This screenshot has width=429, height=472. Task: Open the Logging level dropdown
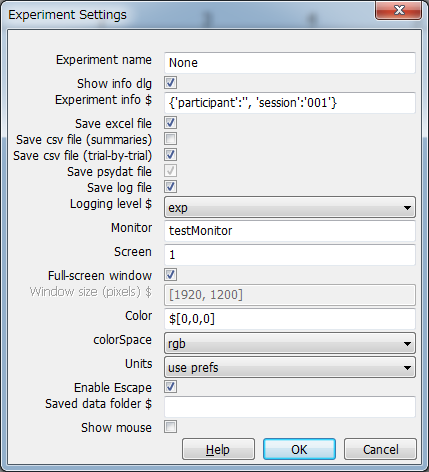coord(290,207)
